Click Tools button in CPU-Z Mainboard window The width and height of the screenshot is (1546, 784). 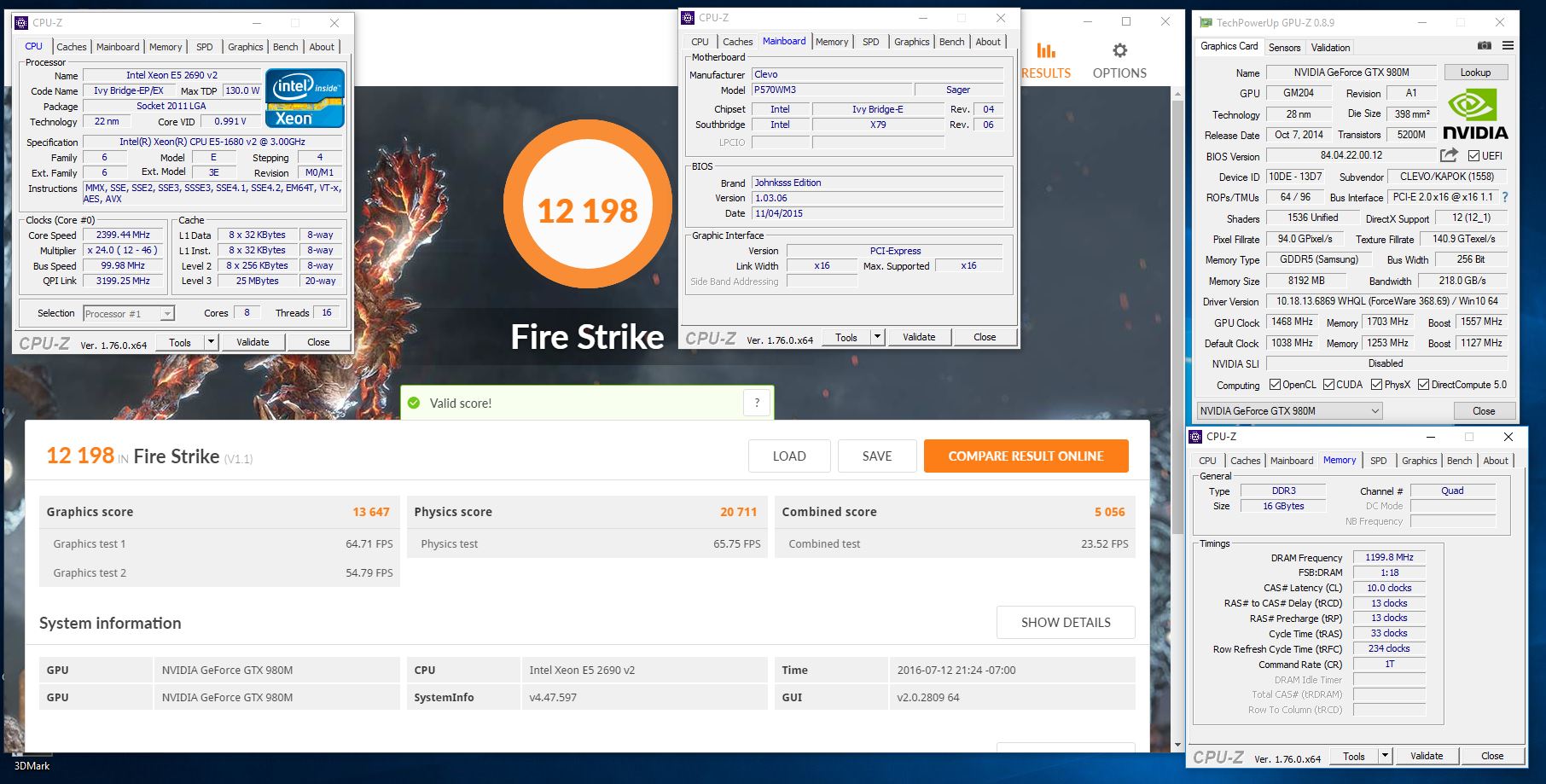(x=846, y=337)
